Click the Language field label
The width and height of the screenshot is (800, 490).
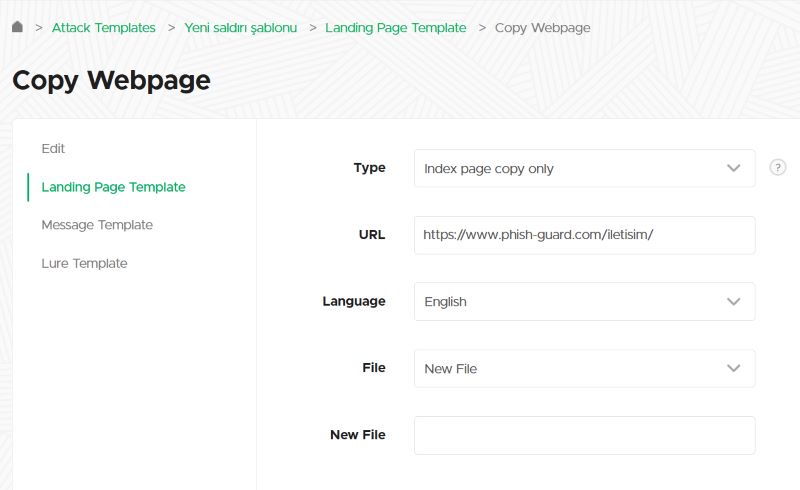click(353, 301)
